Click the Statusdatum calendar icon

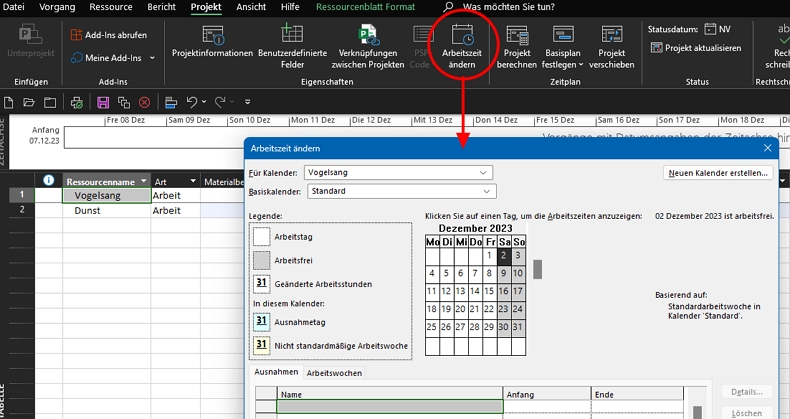point(710,29)
